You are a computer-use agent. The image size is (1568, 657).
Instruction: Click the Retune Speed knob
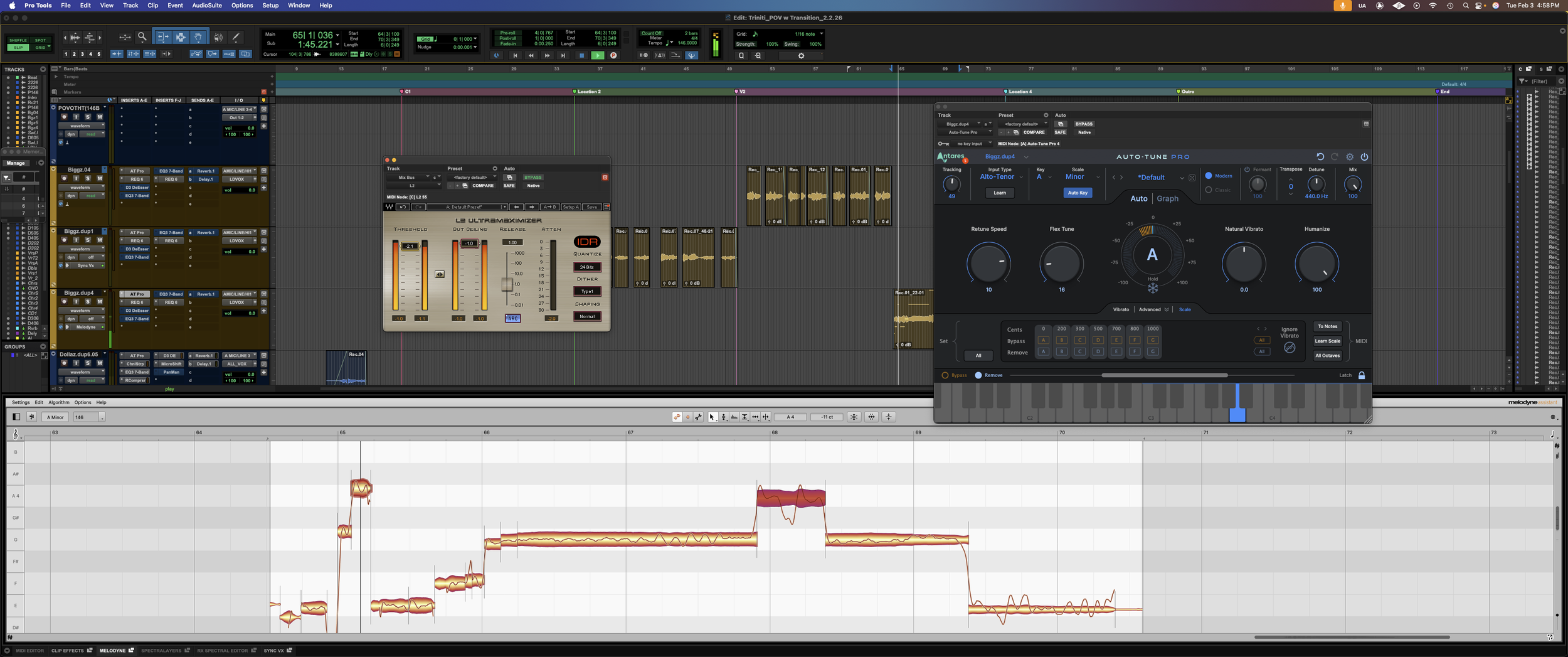tap(988, 263)
